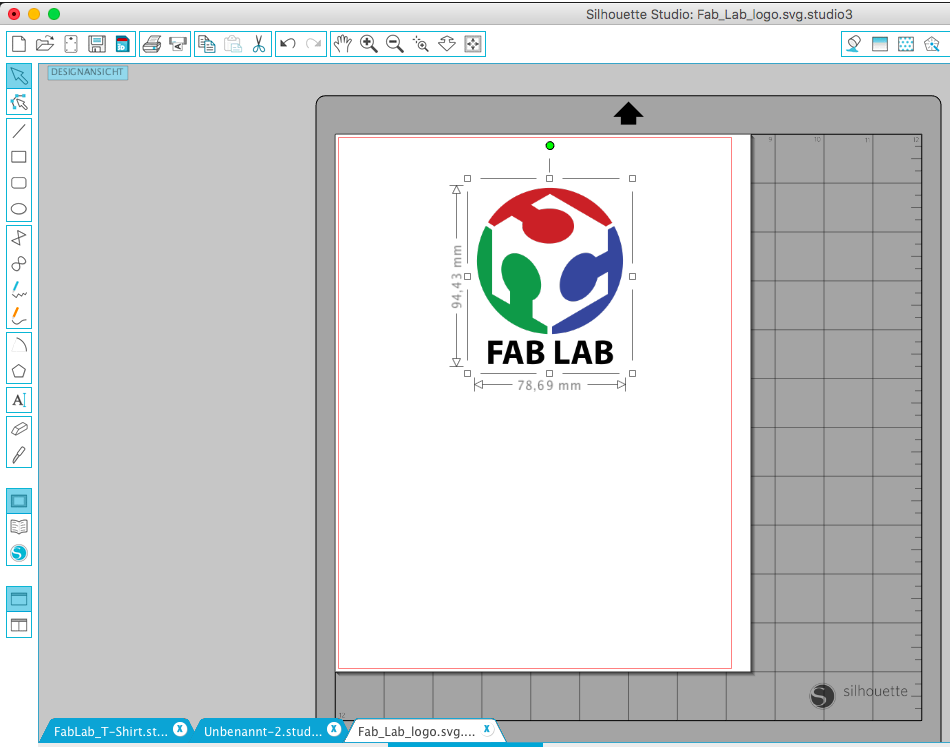The height and width of the screenshot is (747, 950).
Task: Select the Draw a Polygon tool
Action: coord(19,237)
